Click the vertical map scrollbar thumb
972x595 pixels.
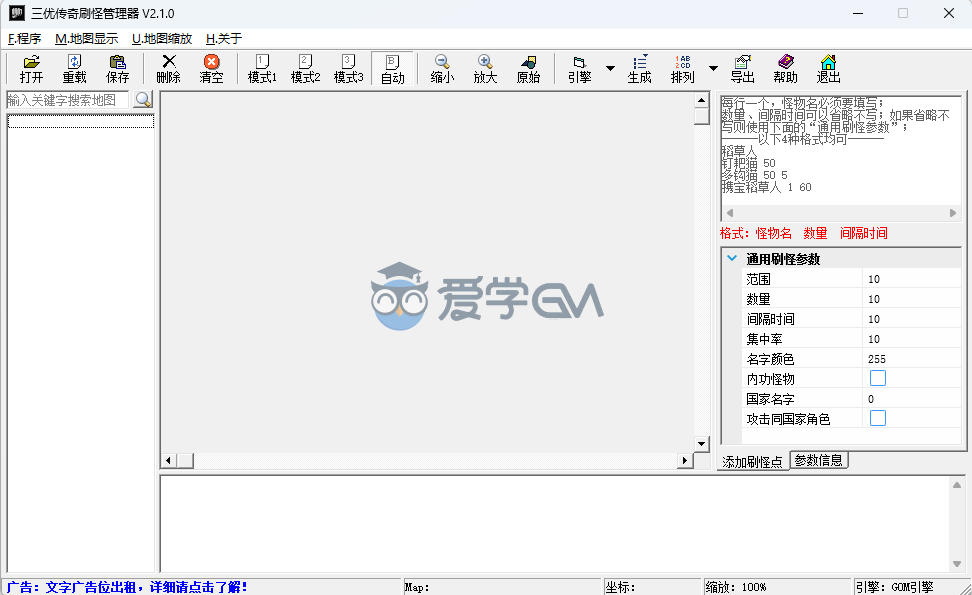[702, 117]
